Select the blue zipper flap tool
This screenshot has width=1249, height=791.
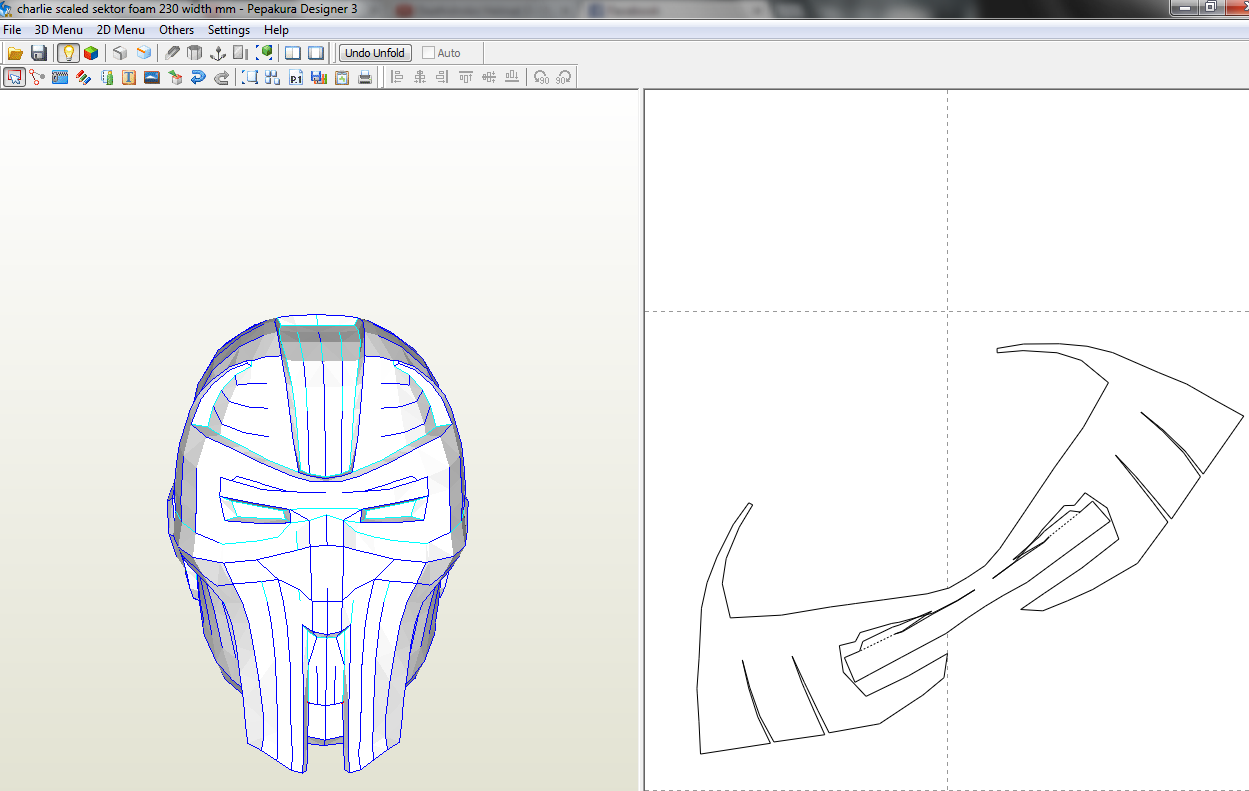pos(60,77)
